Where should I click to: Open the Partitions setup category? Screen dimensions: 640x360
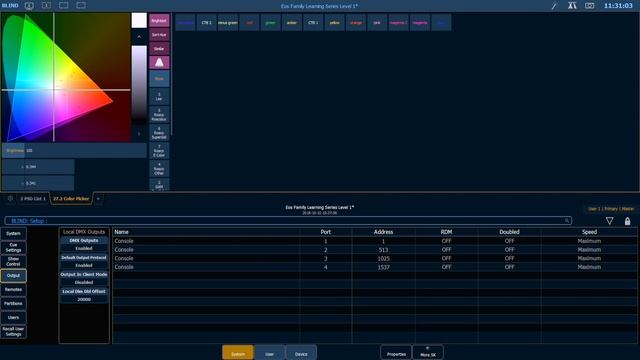click(x=13, y=303)
